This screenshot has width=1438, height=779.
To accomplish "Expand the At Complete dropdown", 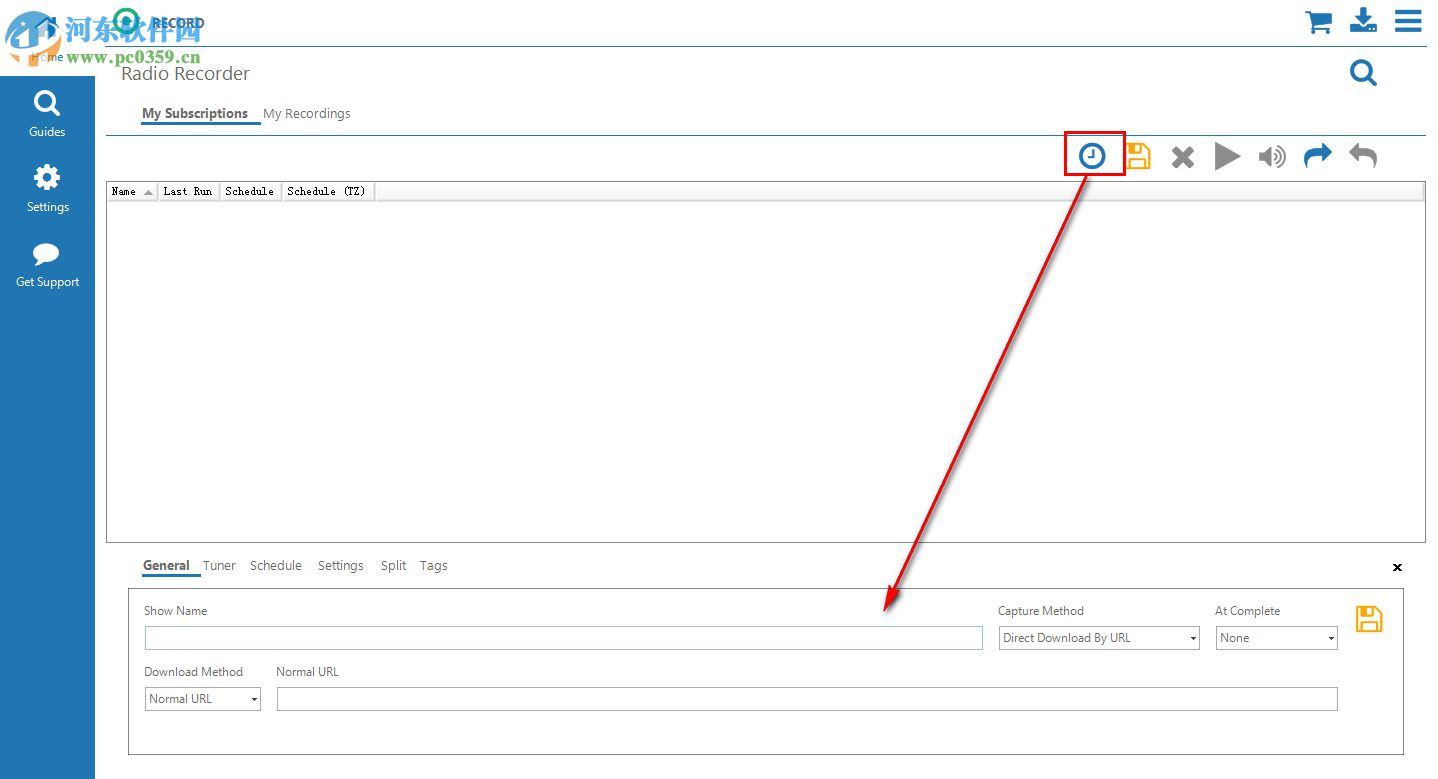I will pos(1277,638).
